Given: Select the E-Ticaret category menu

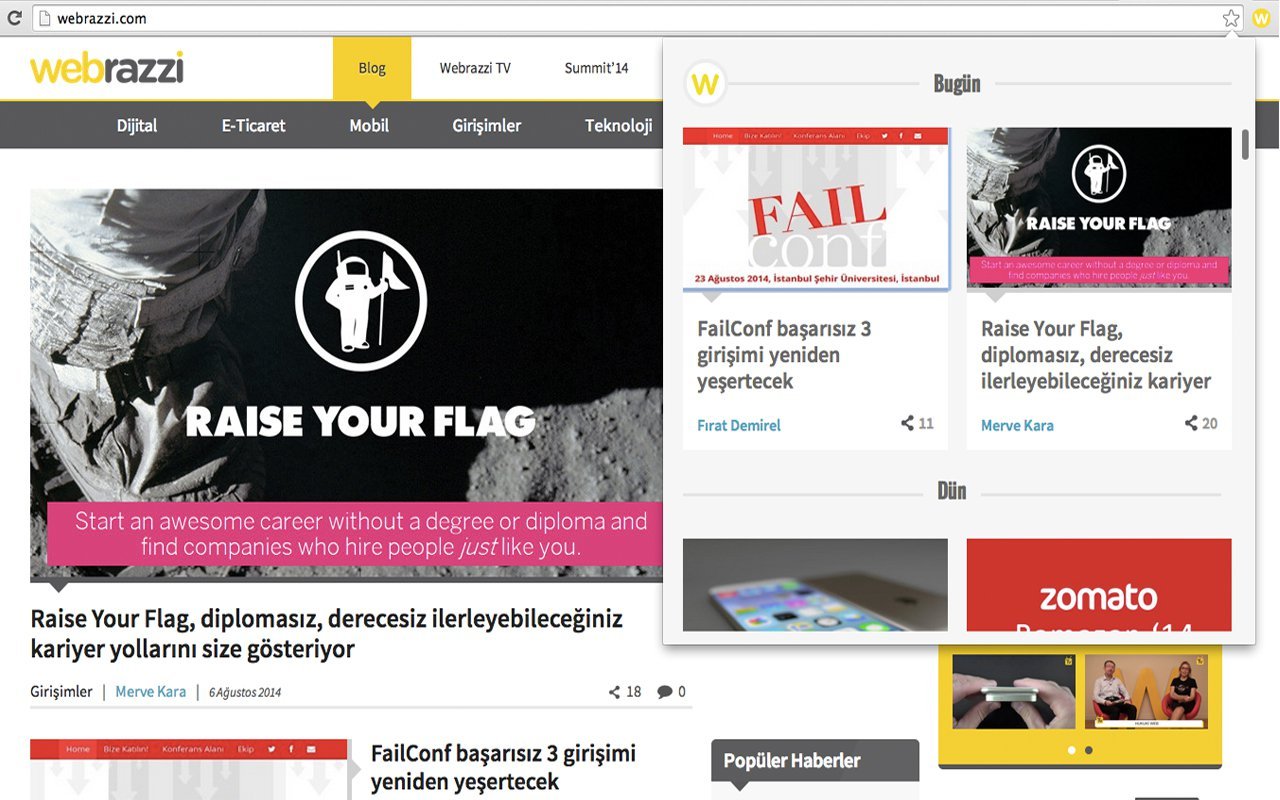Looking at the screenshot, I should point(253,125).
